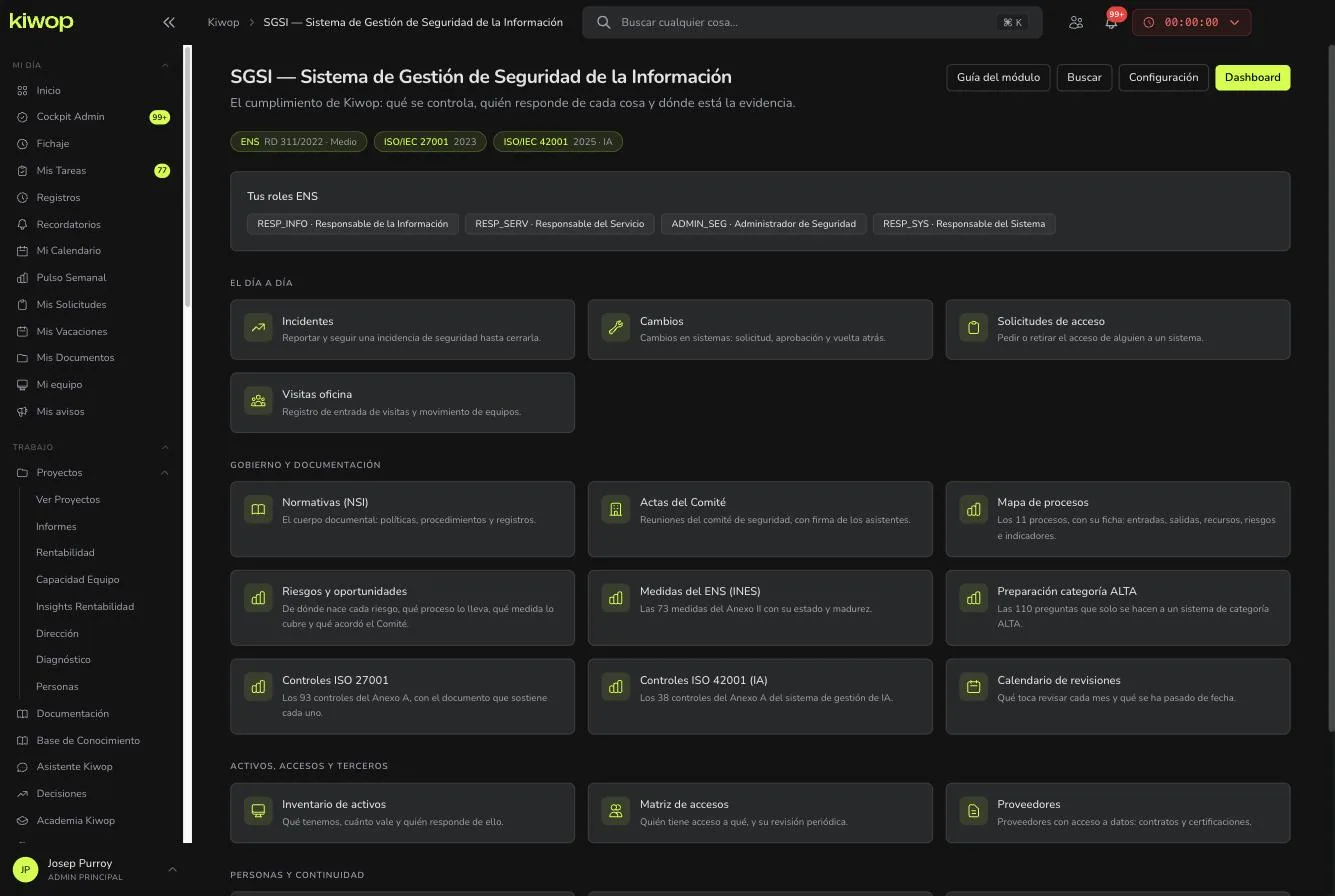Click the Mis Documentos folder icon

click(x=22, y=358)
